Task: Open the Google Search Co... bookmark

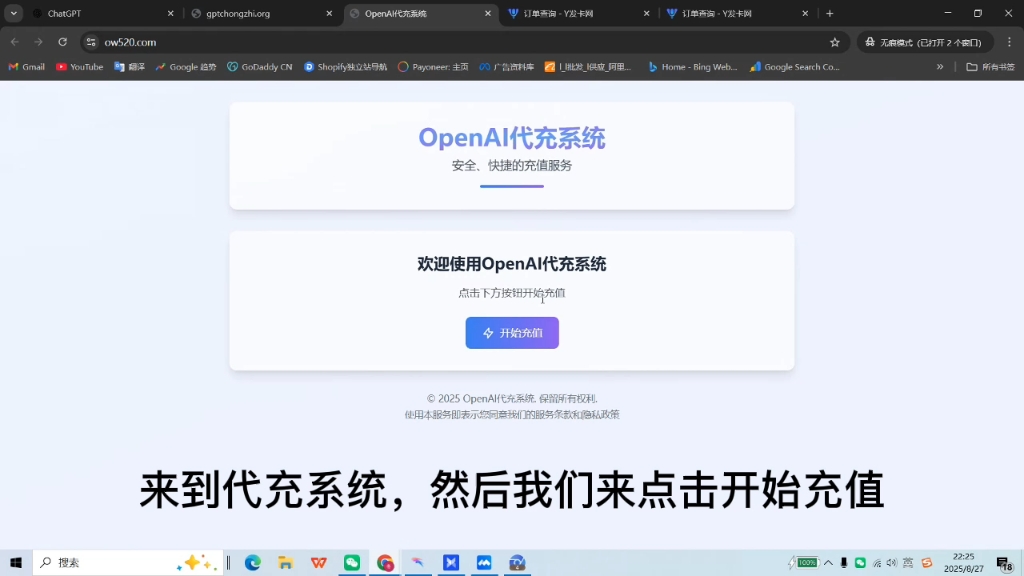Action: click(795, 67)
